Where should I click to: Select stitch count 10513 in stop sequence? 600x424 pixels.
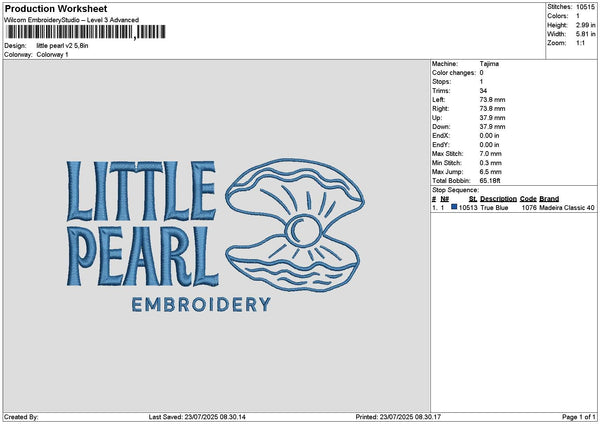point(468,208)
